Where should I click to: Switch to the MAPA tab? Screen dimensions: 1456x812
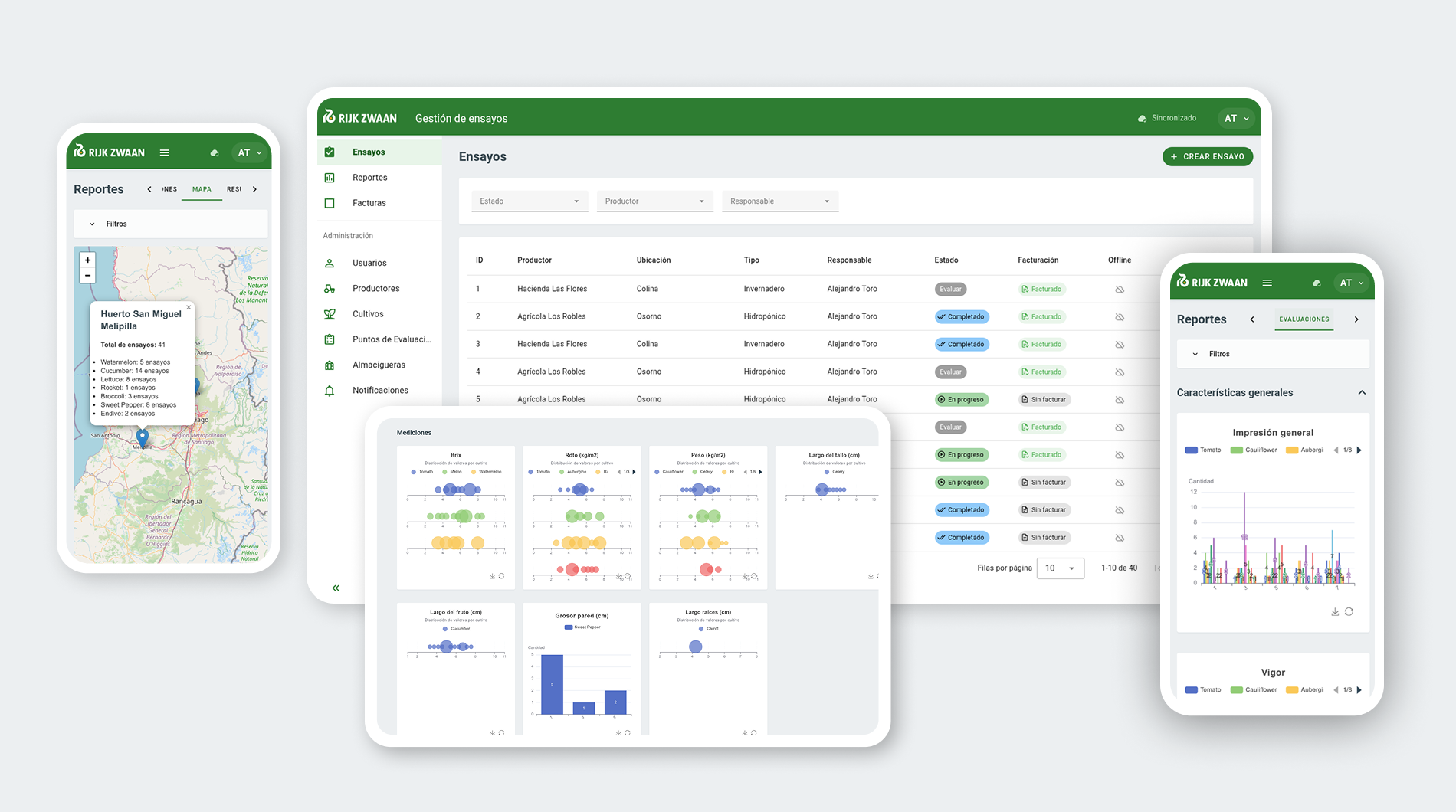click(202, 189)
